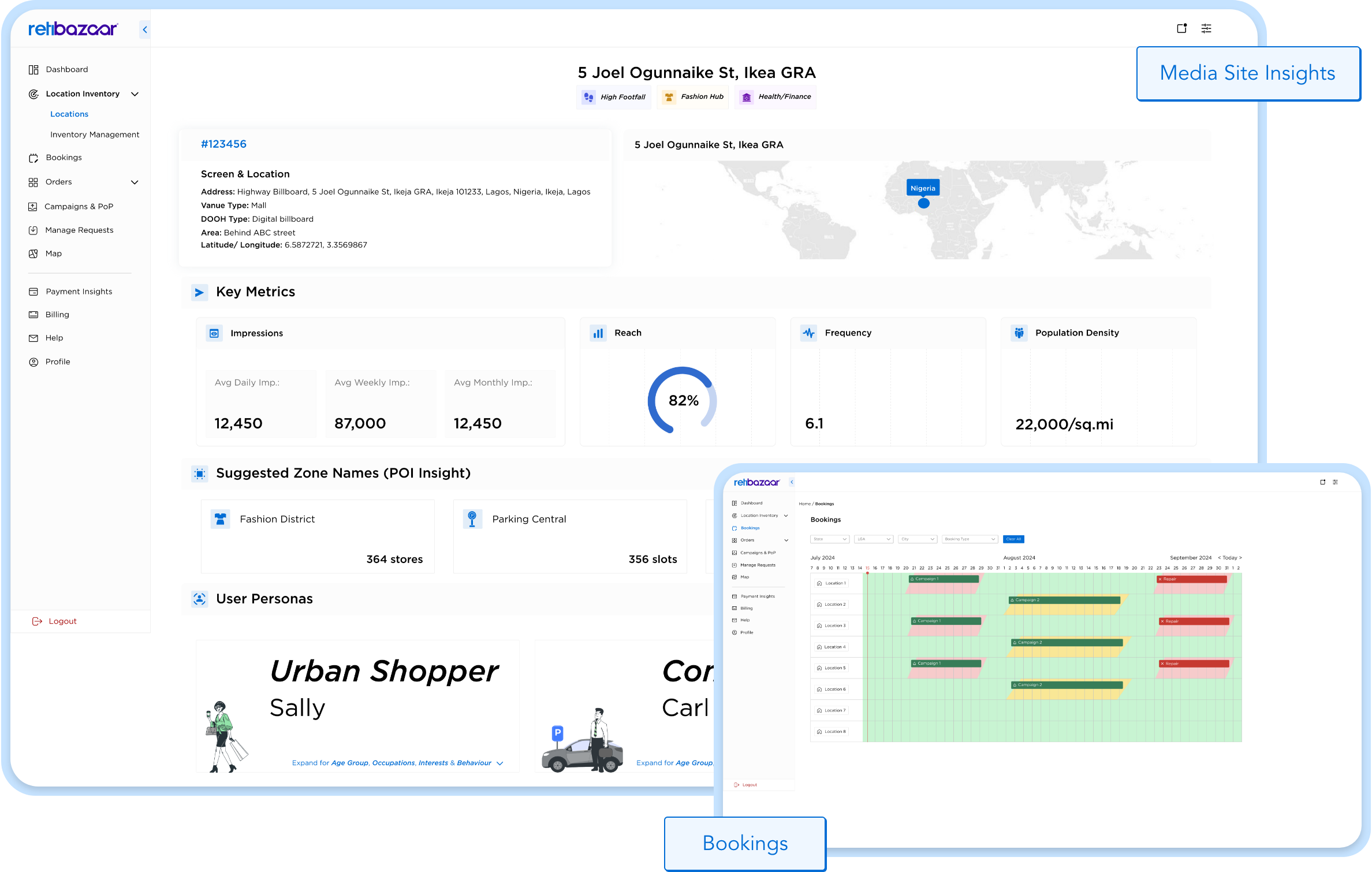The height and width of the screenshot is (872, 1372).
Task: Click the #123456 location ID link
Action: coord(223,144)
